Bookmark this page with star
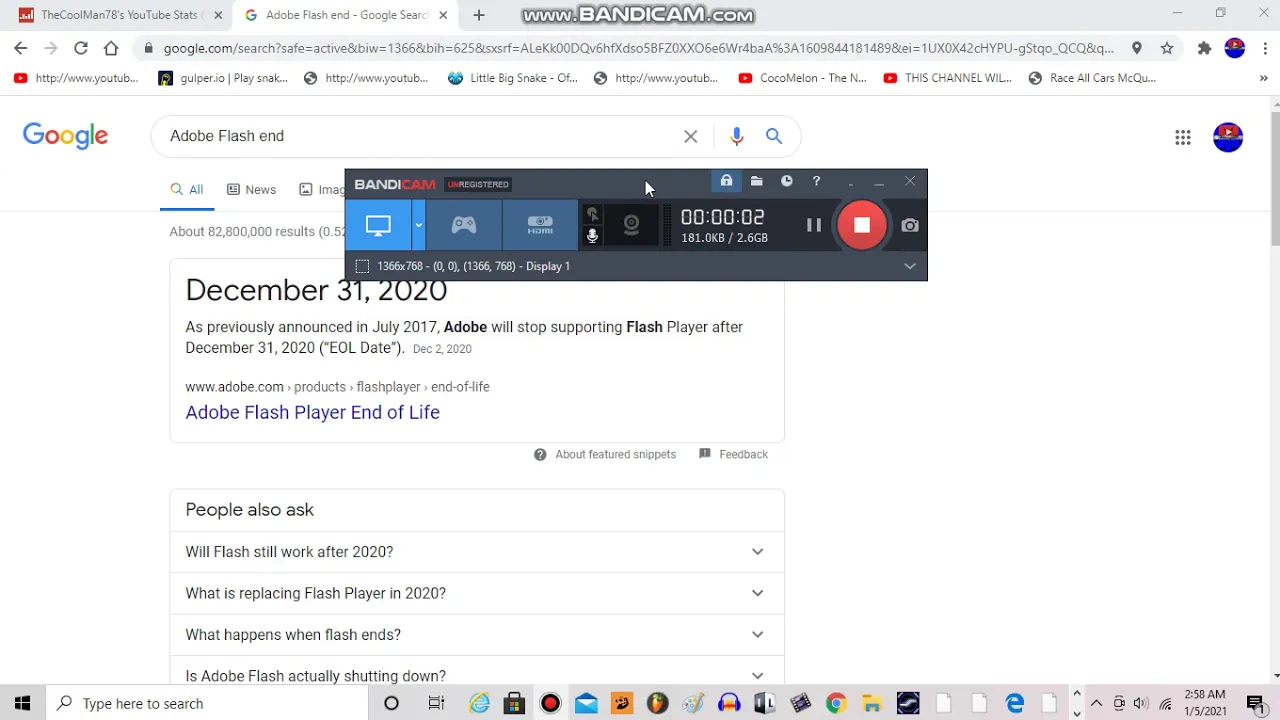 click(1167, 48)
